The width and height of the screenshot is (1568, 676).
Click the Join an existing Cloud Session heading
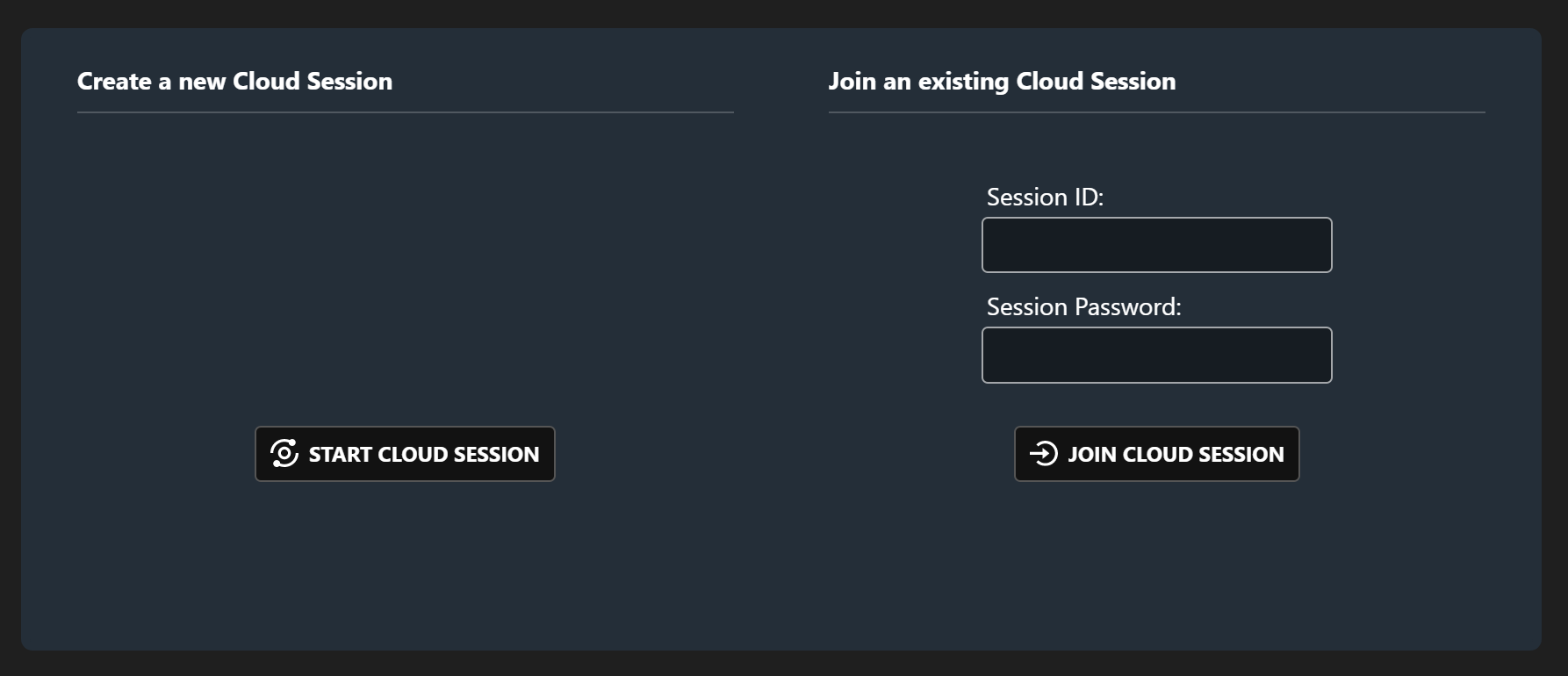pyautogui.click(x=1002, y=81)
